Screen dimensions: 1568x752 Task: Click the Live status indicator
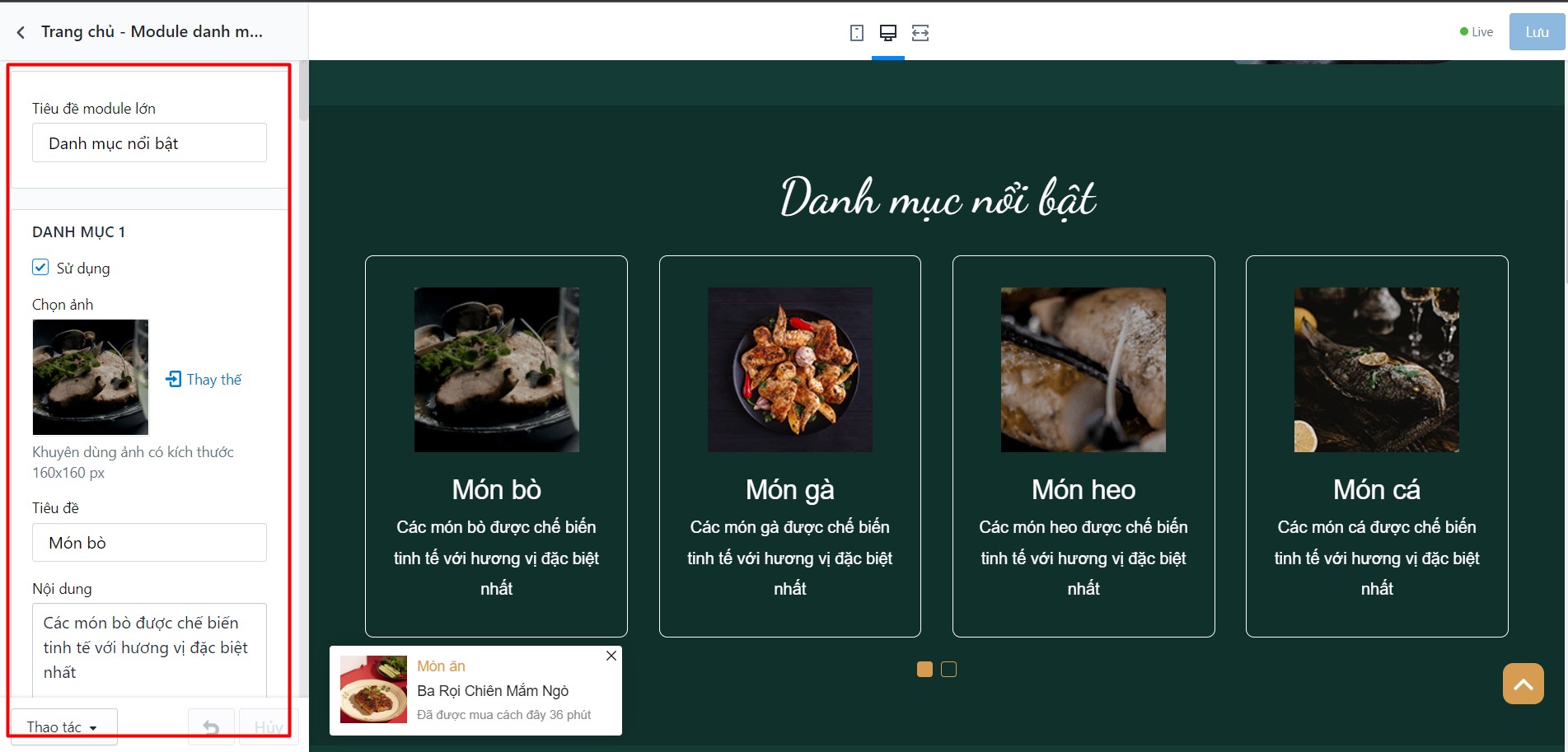click(1477, 32)
